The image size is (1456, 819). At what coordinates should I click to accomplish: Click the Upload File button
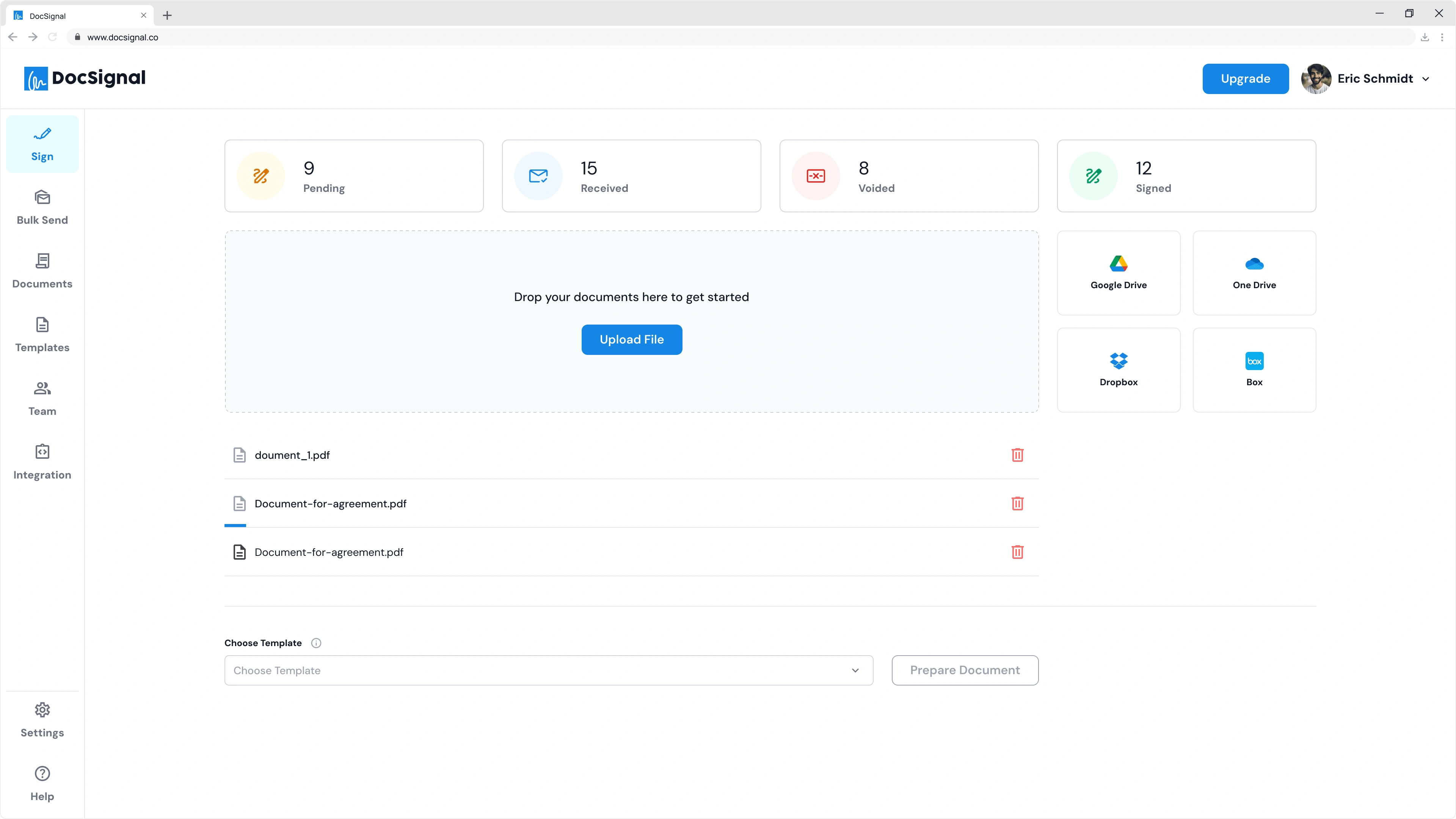click(x=631, y=340)
